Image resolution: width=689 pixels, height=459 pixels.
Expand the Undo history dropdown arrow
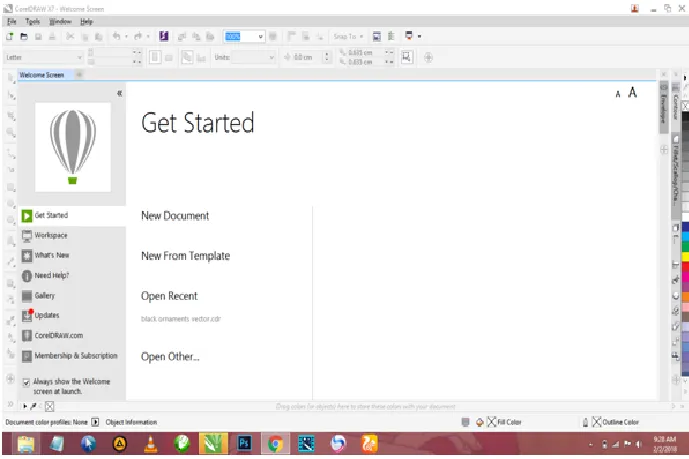tap(126, 36)
